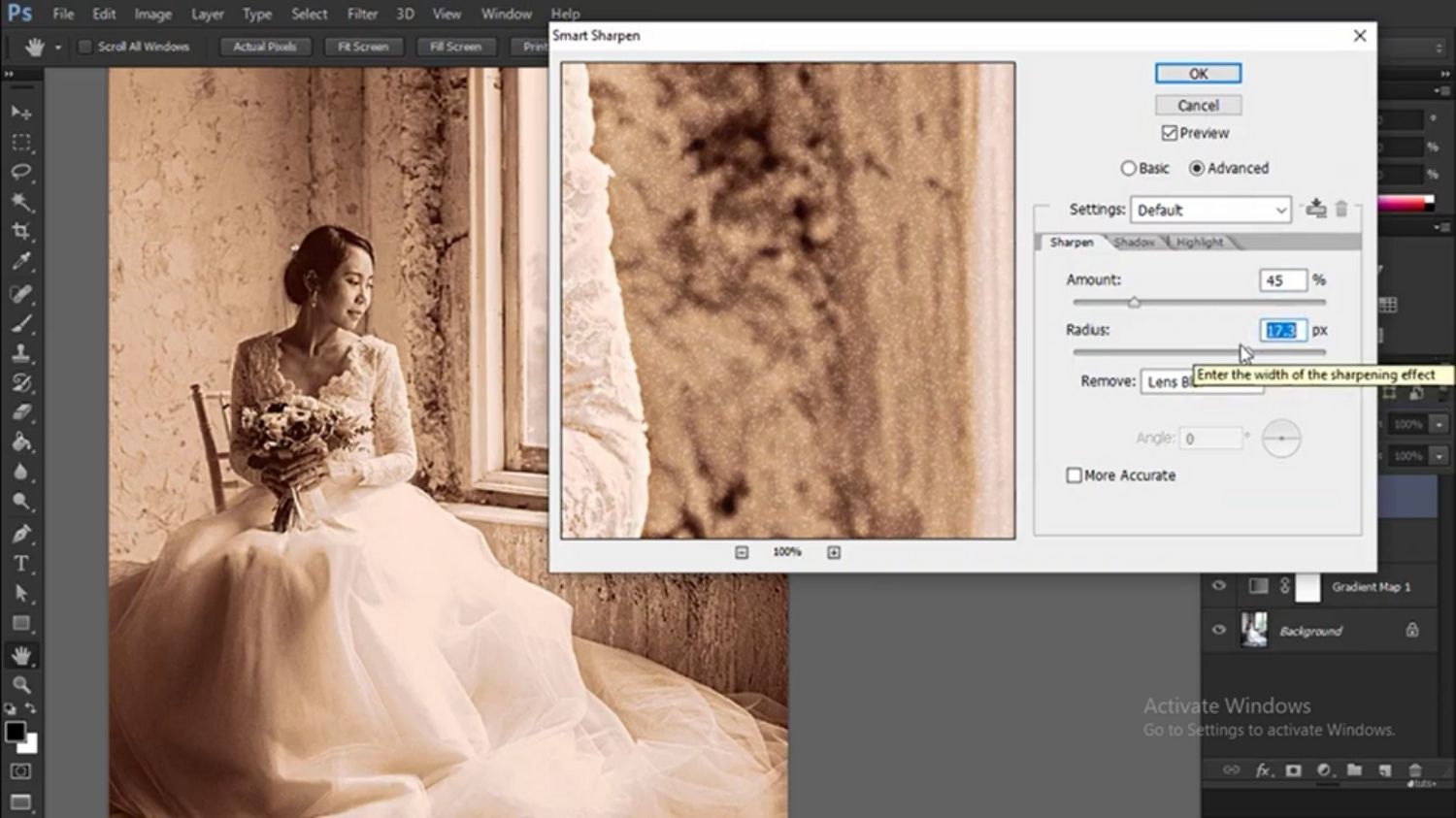The image size is (1456, 818).
Task: Select the Rectangular Marquee tool
Action: [x=20, y=143]
